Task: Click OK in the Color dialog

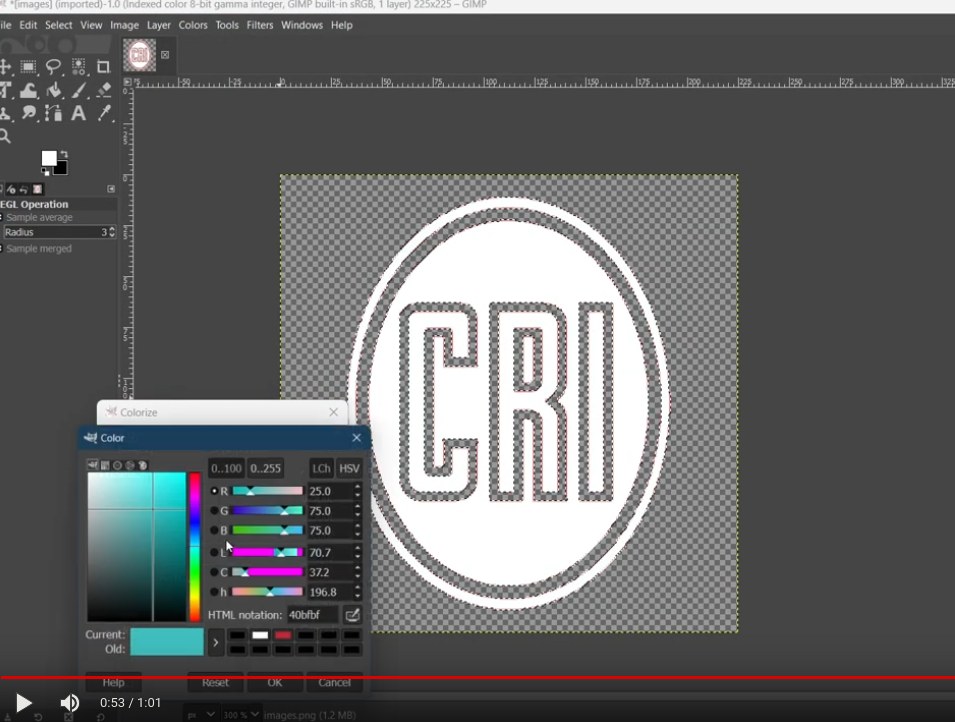Action: 275,683
